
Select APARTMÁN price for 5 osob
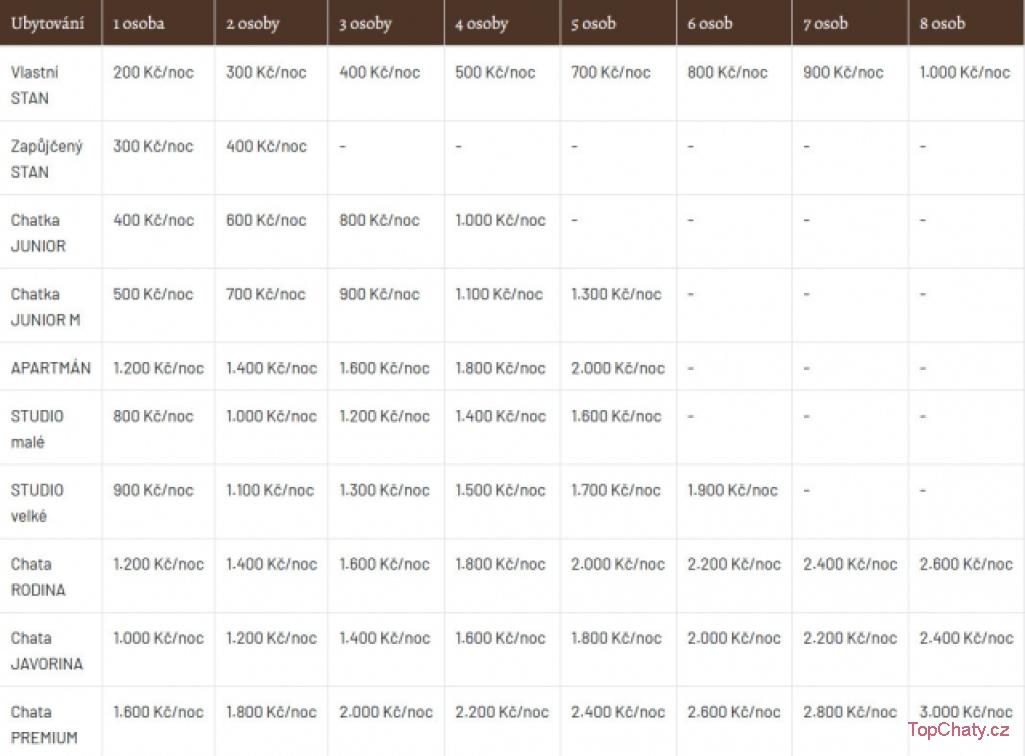(x=617, y=368)
